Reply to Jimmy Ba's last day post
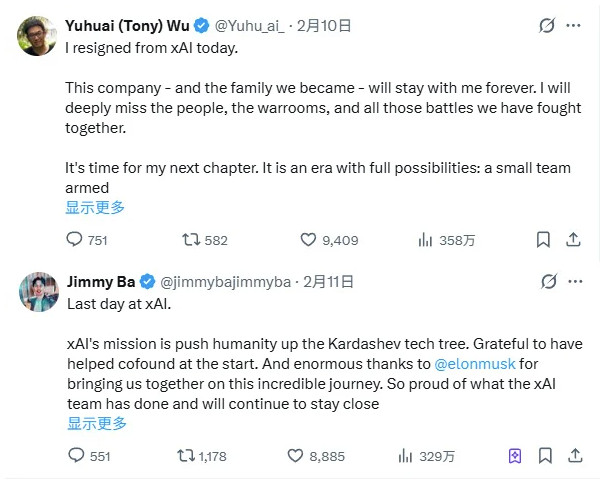603x484 pixels. point(75,456)
